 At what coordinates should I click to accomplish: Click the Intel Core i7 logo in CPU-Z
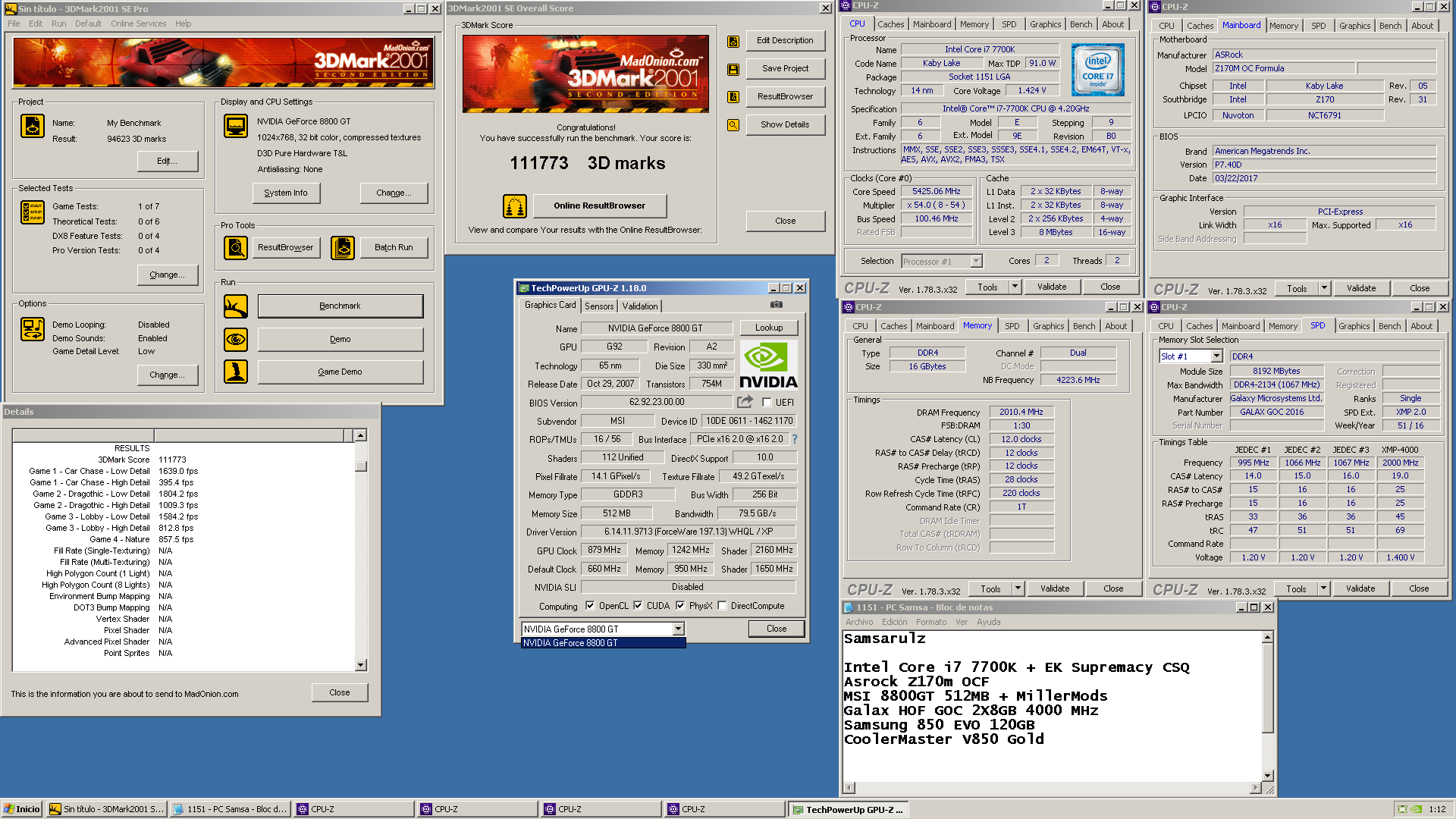point(1098,70)
